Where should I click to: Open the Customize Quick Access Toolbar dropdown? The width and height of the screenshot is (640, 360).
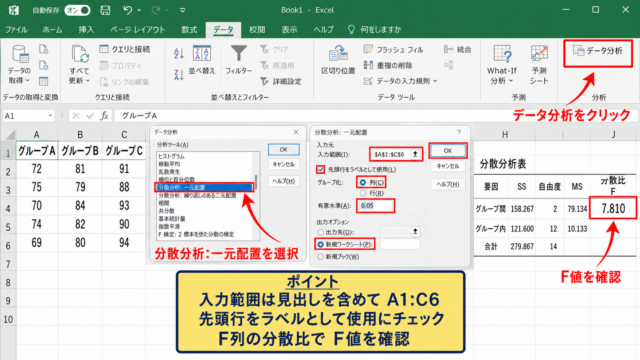click(182, 10)
